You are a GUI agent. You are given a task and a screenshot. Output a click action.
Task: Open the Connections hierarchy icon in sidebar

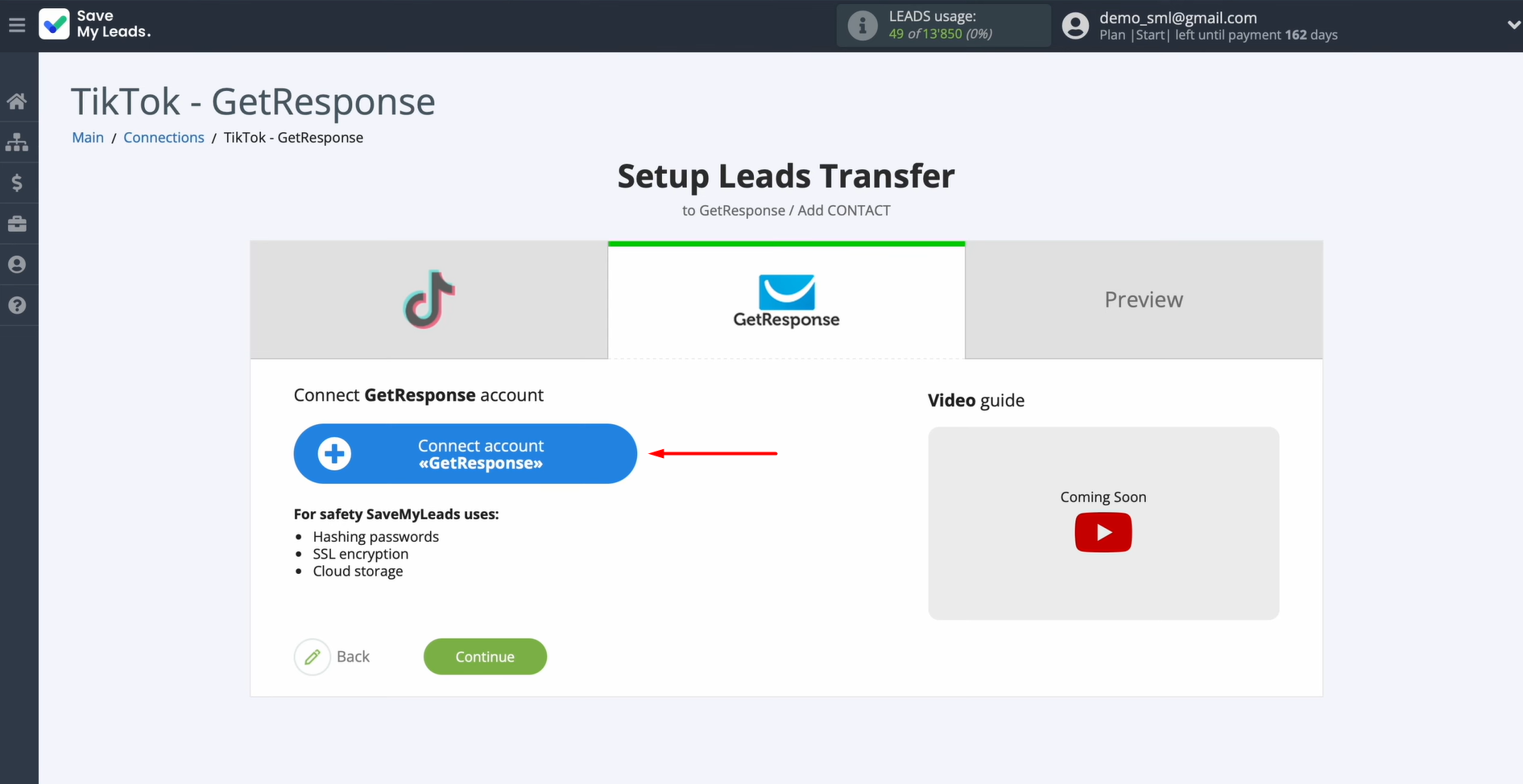click(18, 142)
